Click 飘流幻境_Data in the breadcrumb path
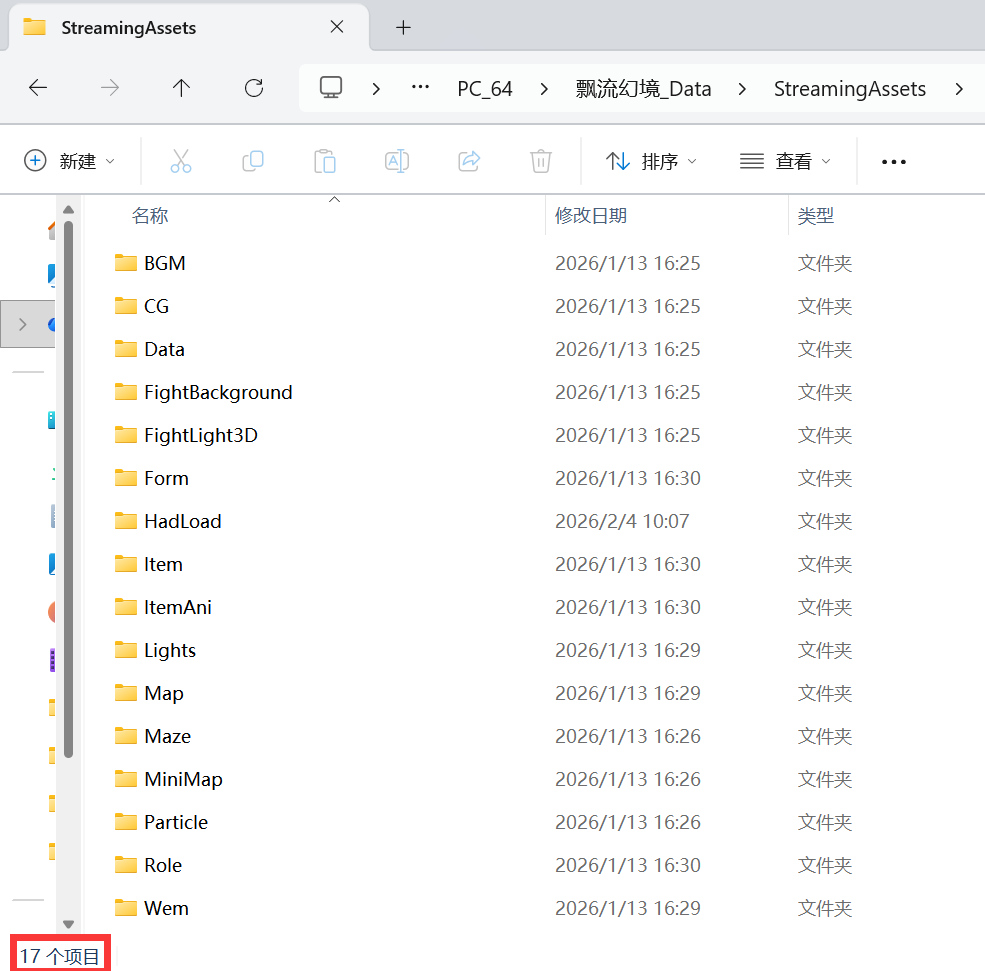 tap(643, 89)
